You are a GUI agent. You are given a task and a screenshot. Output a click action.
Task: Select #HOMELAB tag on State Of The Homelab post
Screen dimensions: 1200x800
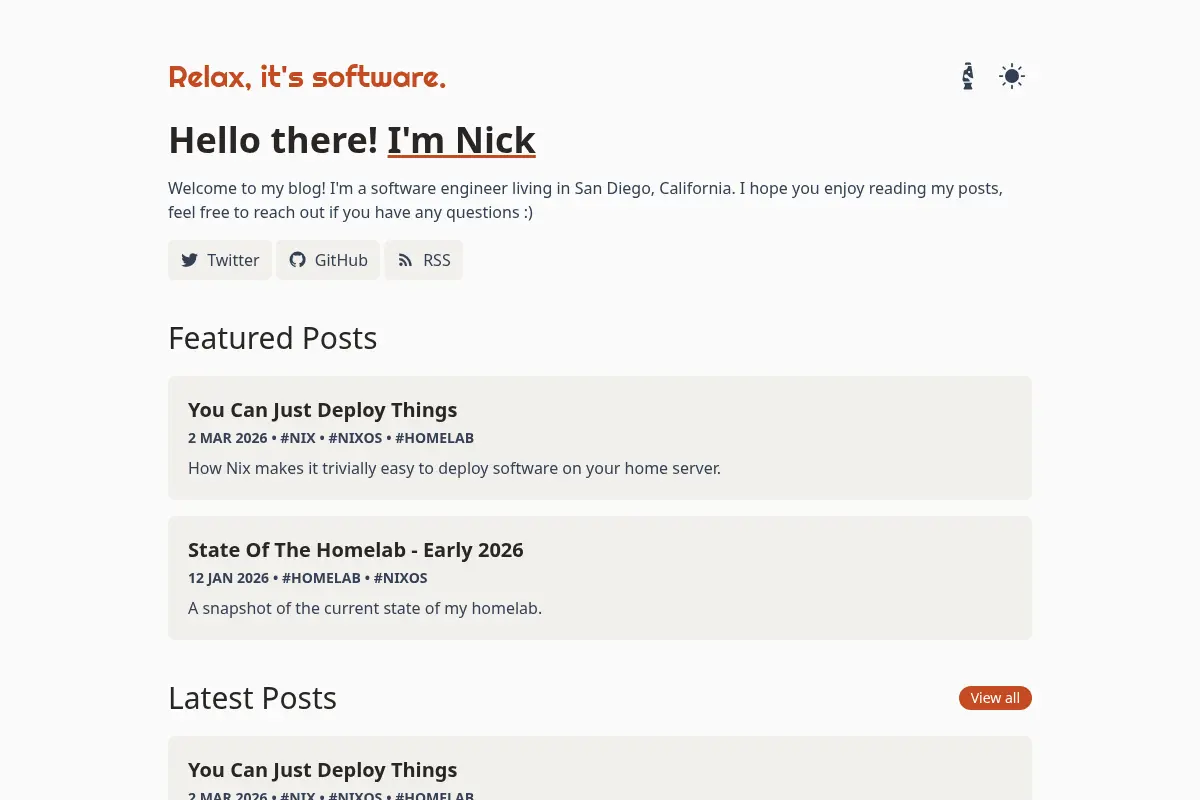(x=321, y=578)
